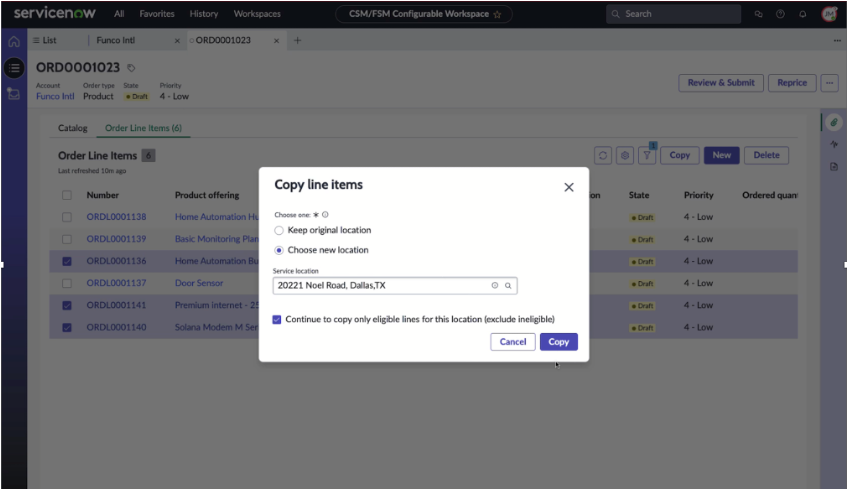The width and height of the screenshot is (848, 490).
Task: Check the ORDL0001137 row checkbox
Action: 67,283
